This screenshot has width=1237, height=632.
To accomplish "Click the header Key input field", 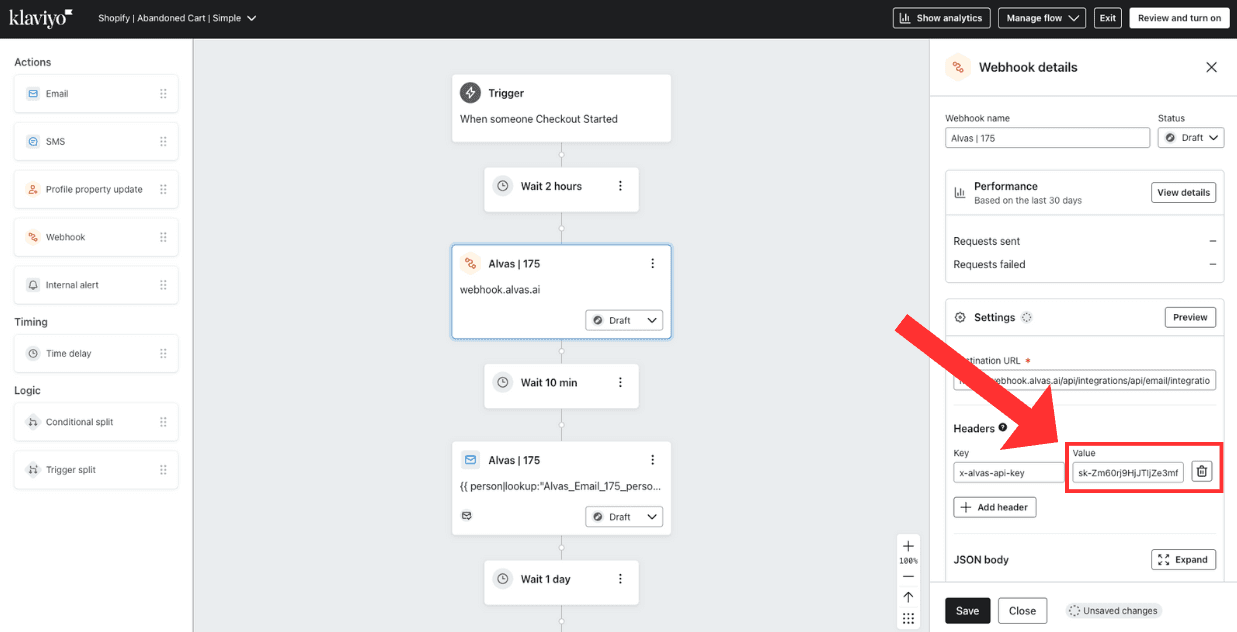I will coord(1009,472).
